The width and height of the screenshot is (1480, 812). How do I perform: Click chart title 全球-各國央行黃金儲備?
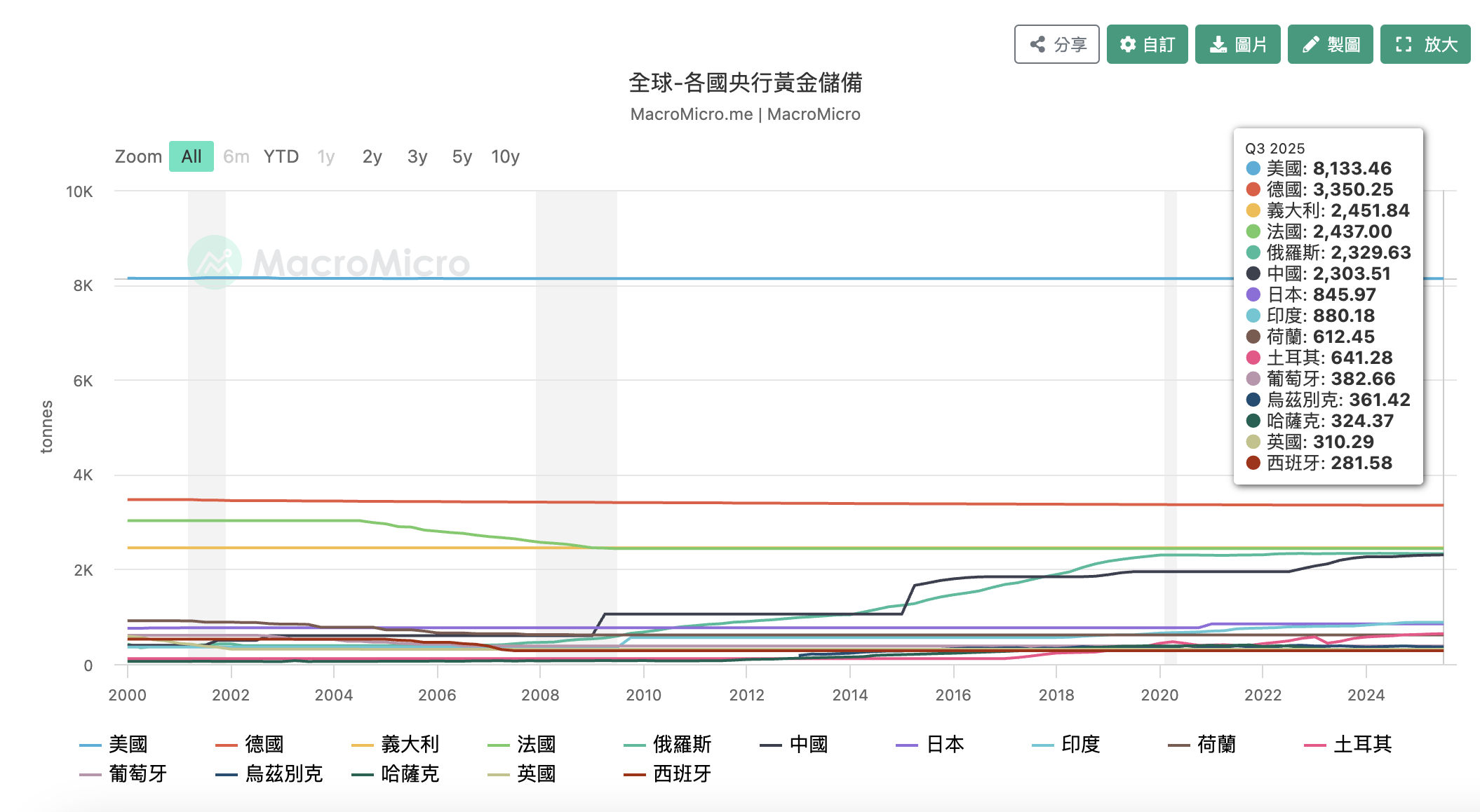[x=745, y=83]
